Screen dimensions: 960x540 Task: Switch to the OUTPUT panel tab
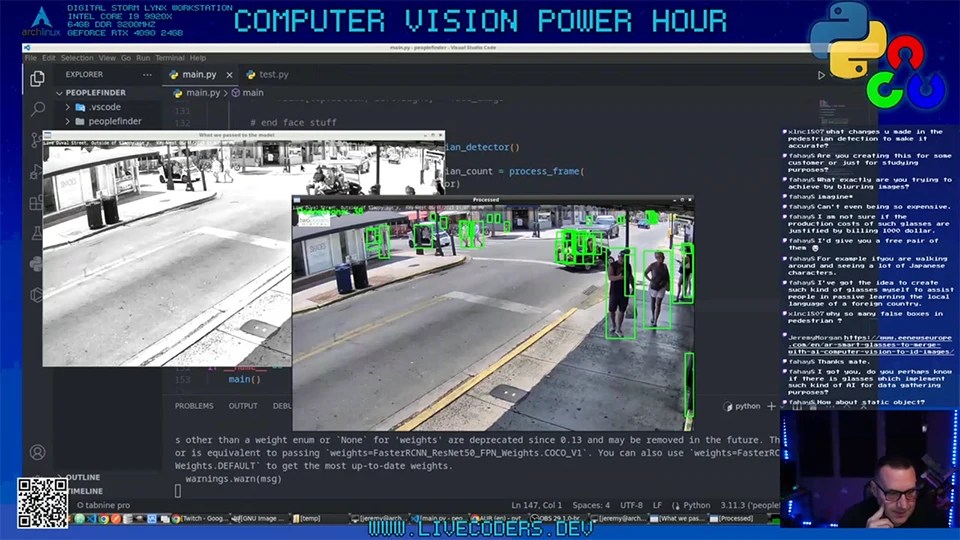243,406
